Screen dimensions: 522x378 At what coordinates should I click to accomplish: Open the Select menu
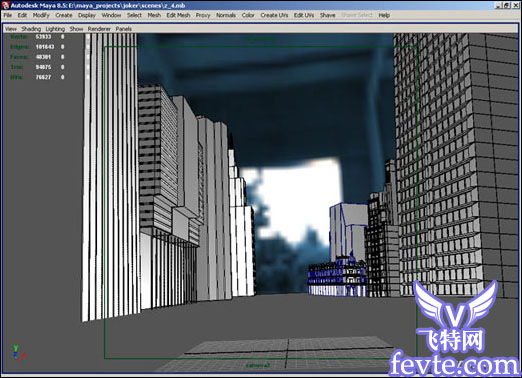[134, 15]
